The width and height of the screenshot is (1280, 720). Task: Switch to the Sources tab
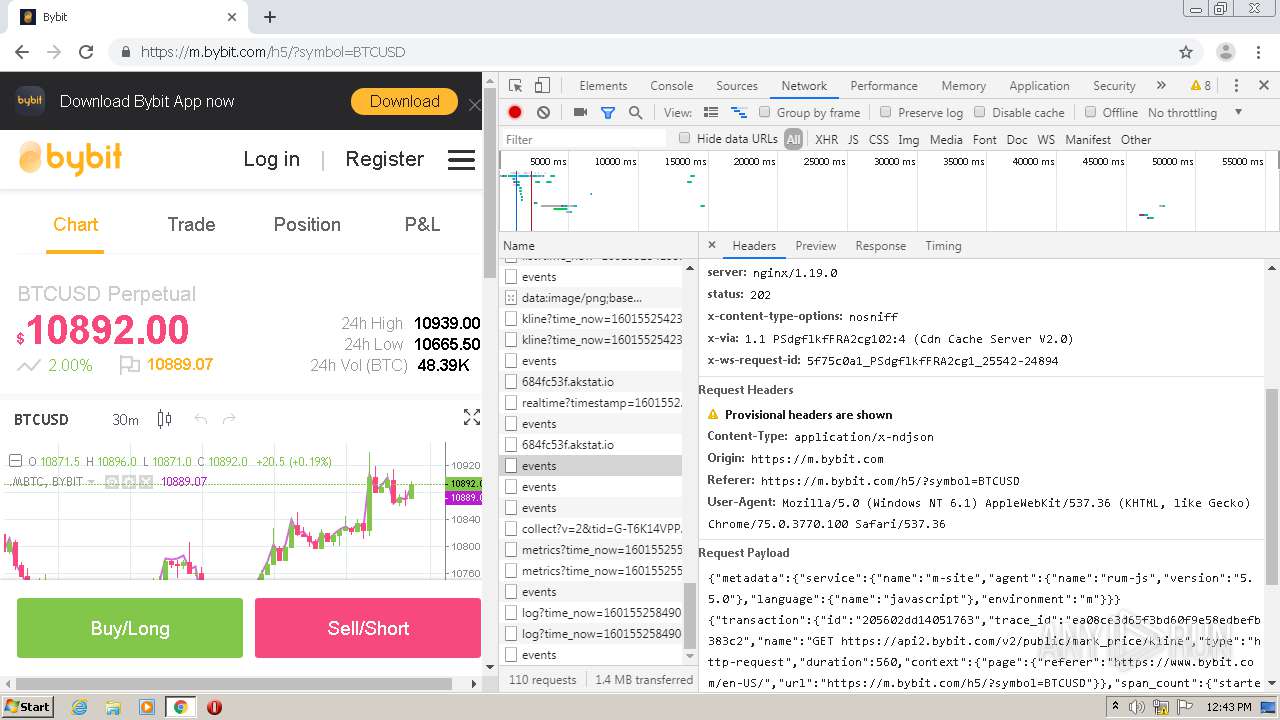[x=737, y=86]
